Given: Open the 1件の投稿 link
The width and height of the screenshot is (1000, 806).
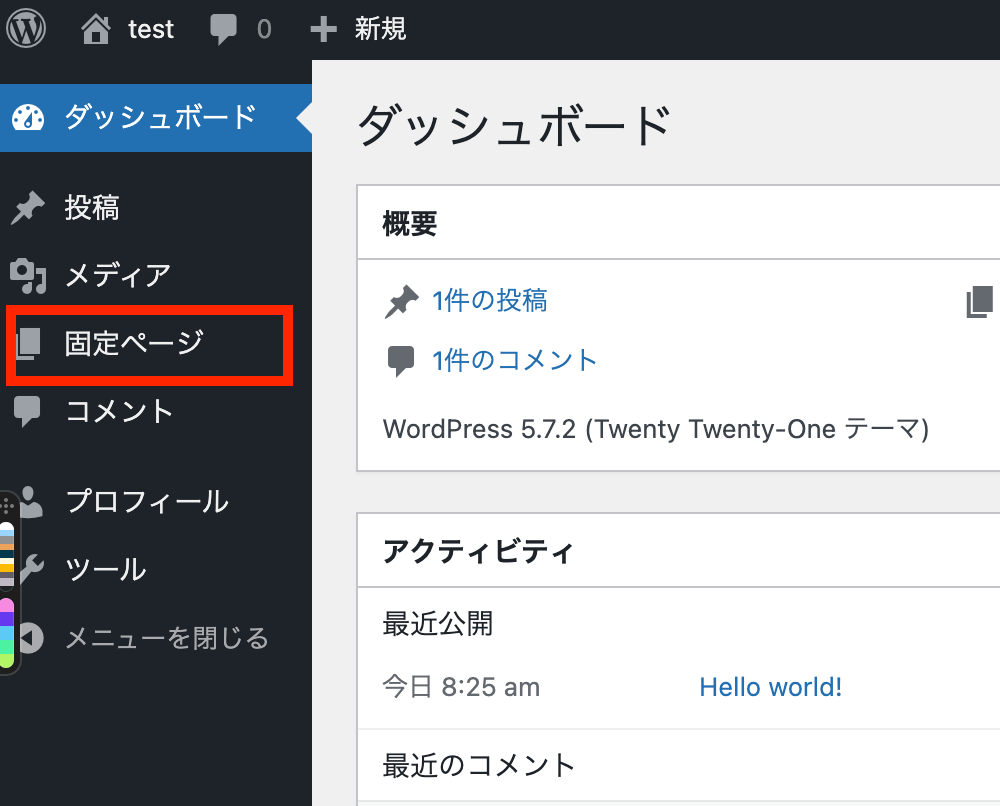Looking at the screenshot, I should coord(490,301).
